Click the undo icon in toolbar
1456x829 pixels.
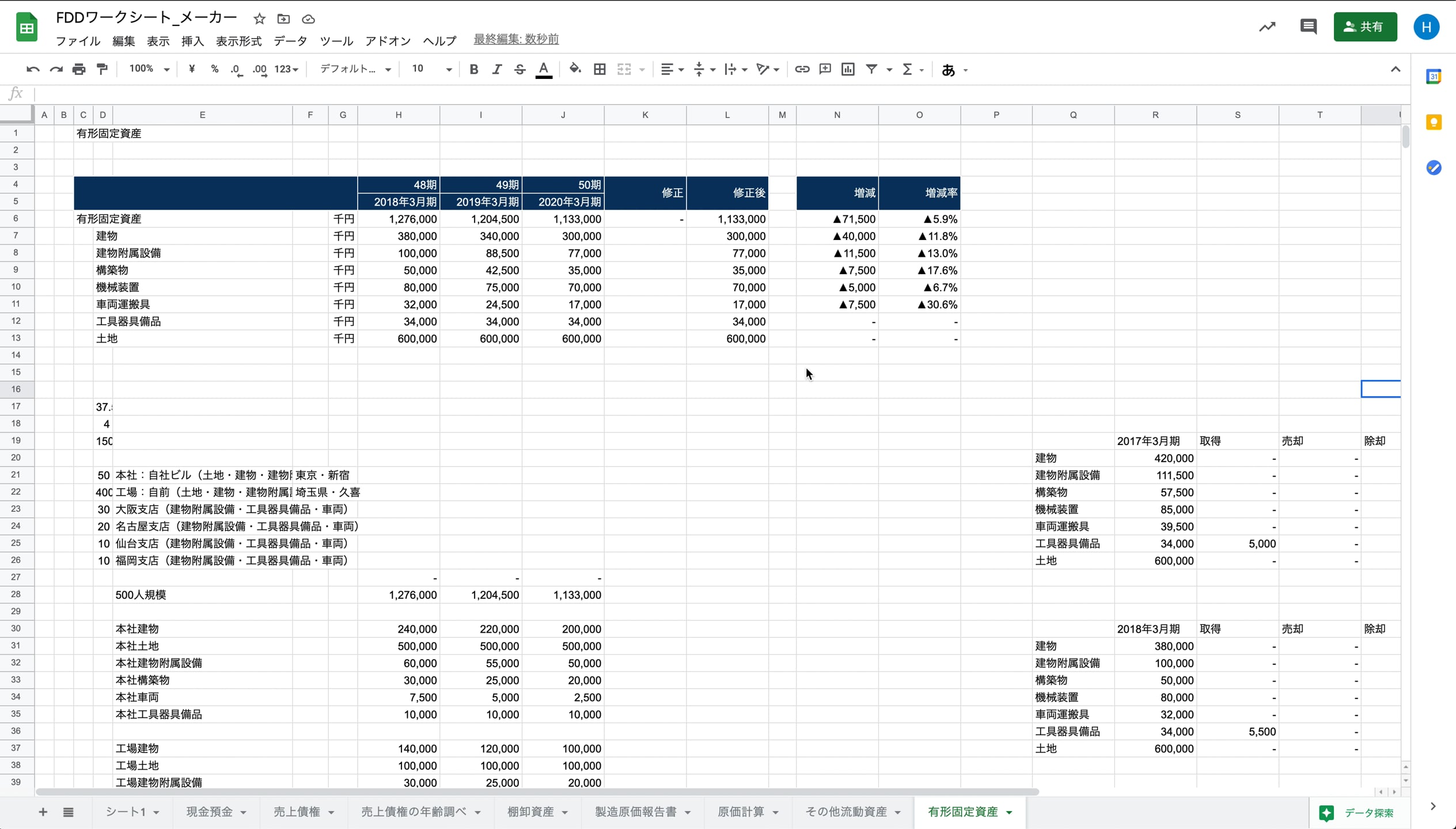[x=32, y=70]
